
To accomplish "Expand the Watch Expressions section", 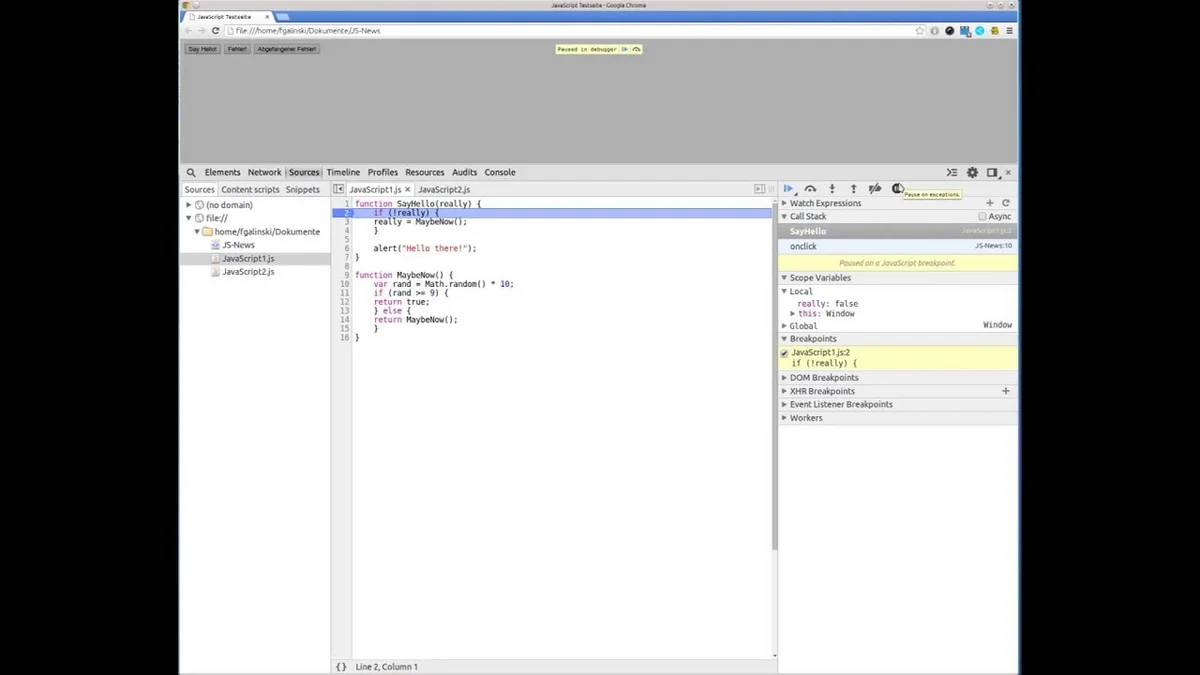I will (784, 202).
